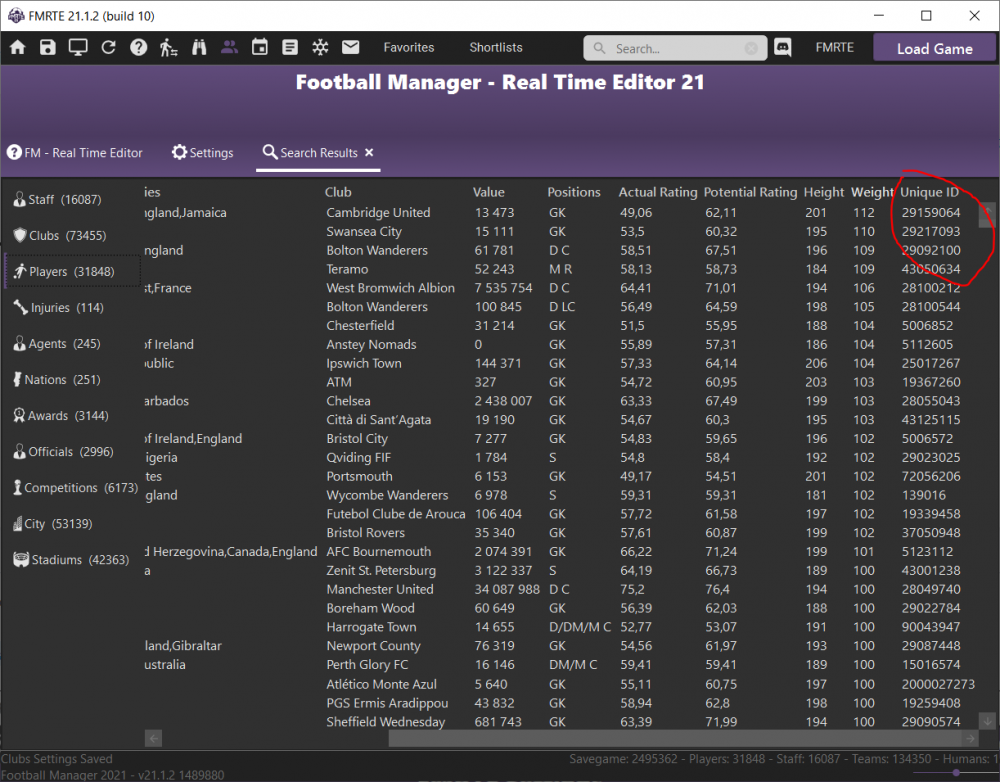1000x782 pixels.
Task: Open the Favorites menu
Action: pyautogui.click(x=409, y=47)
